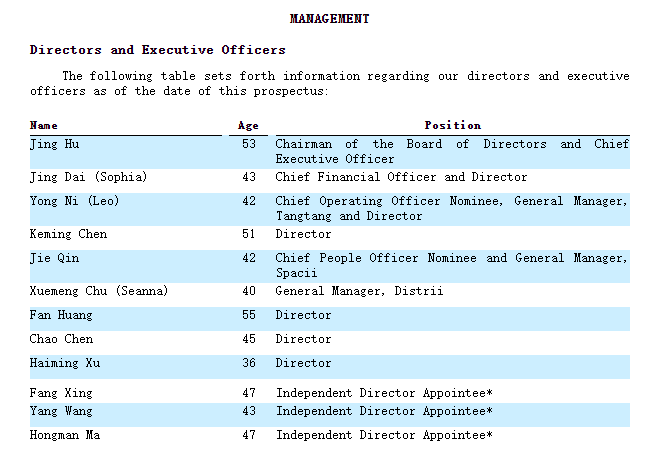Click the age in Yang Wang's row
The width and height of the screenshot is (658, 452).
click(249, 411)
